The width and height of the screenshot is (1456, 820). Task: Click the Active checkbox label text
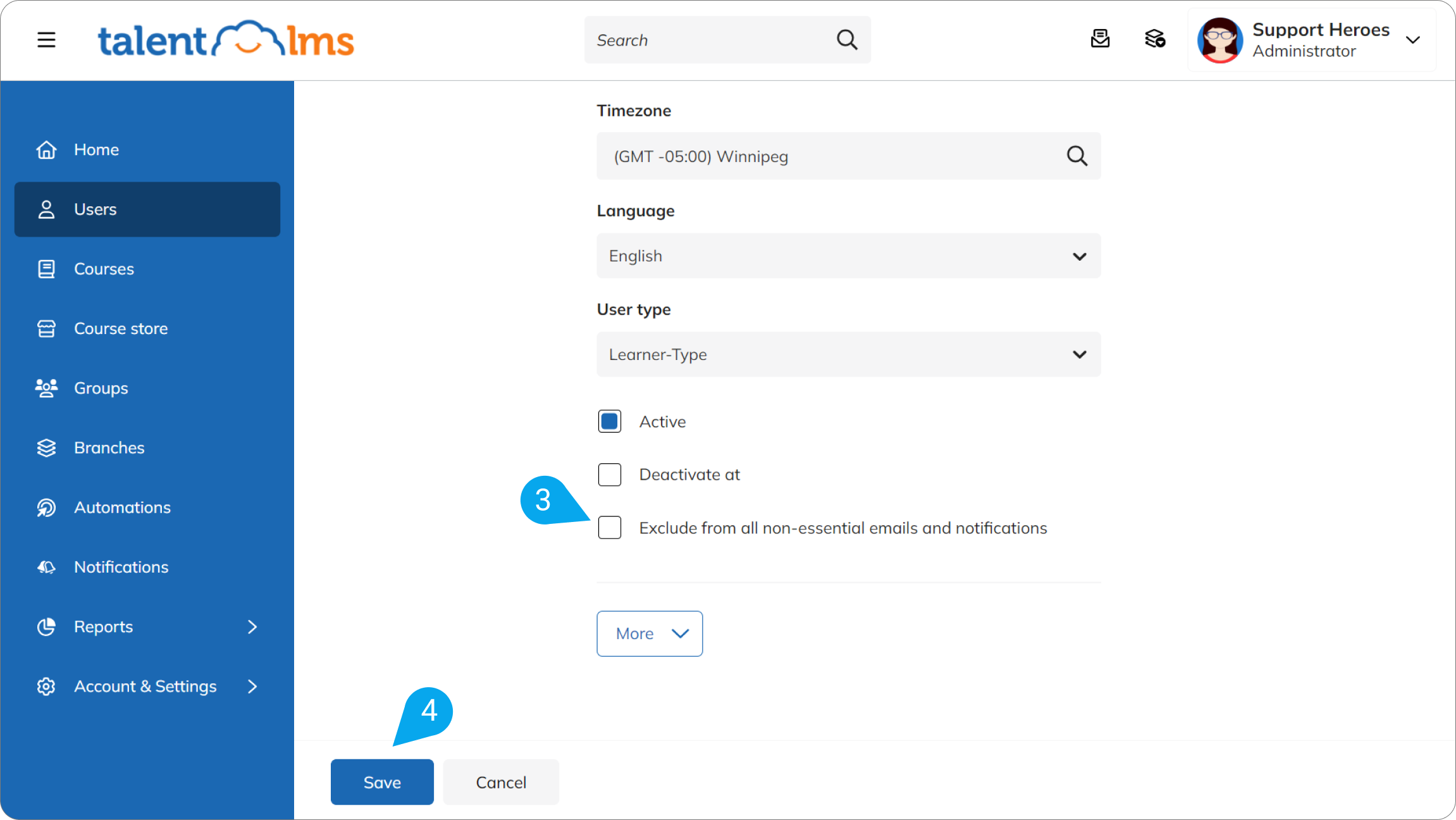[x=662, y=422]
